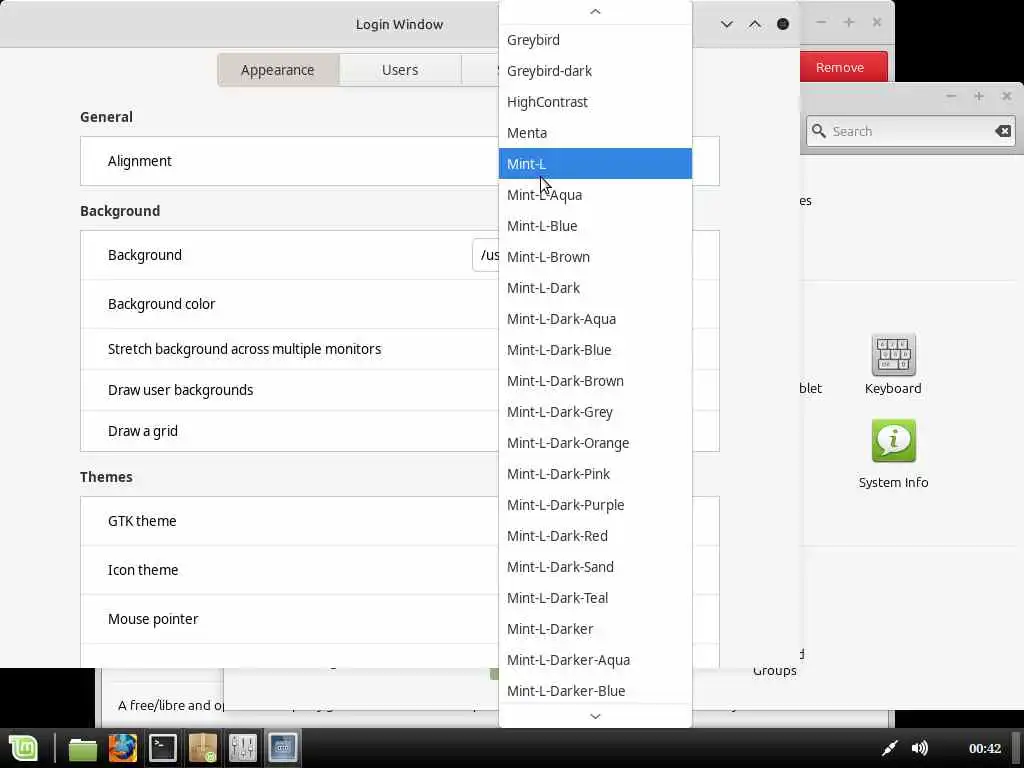Open the terminal from the panel

(163, 748)
